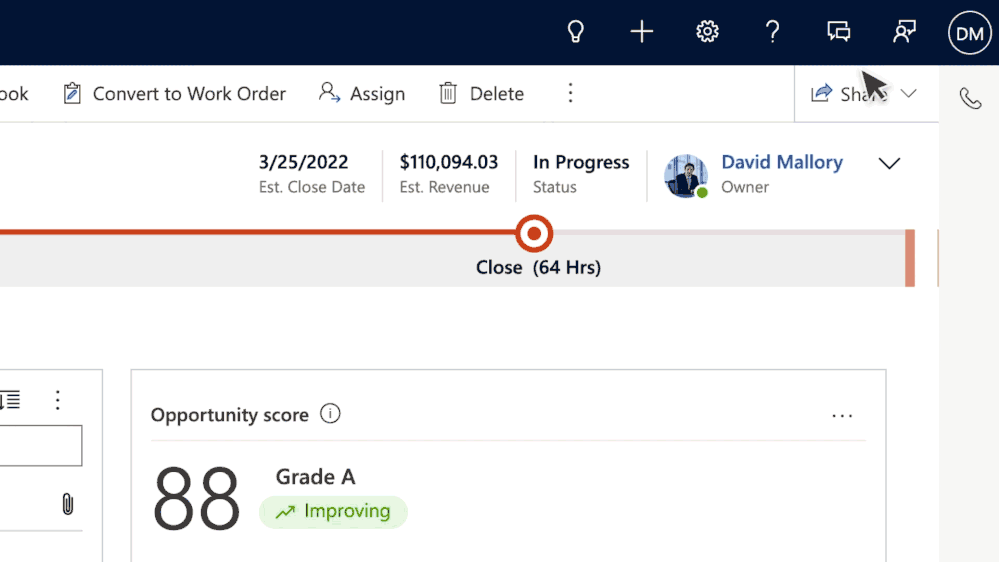Open the DM user account avatar
999x562 pixels.
point(969,32)
